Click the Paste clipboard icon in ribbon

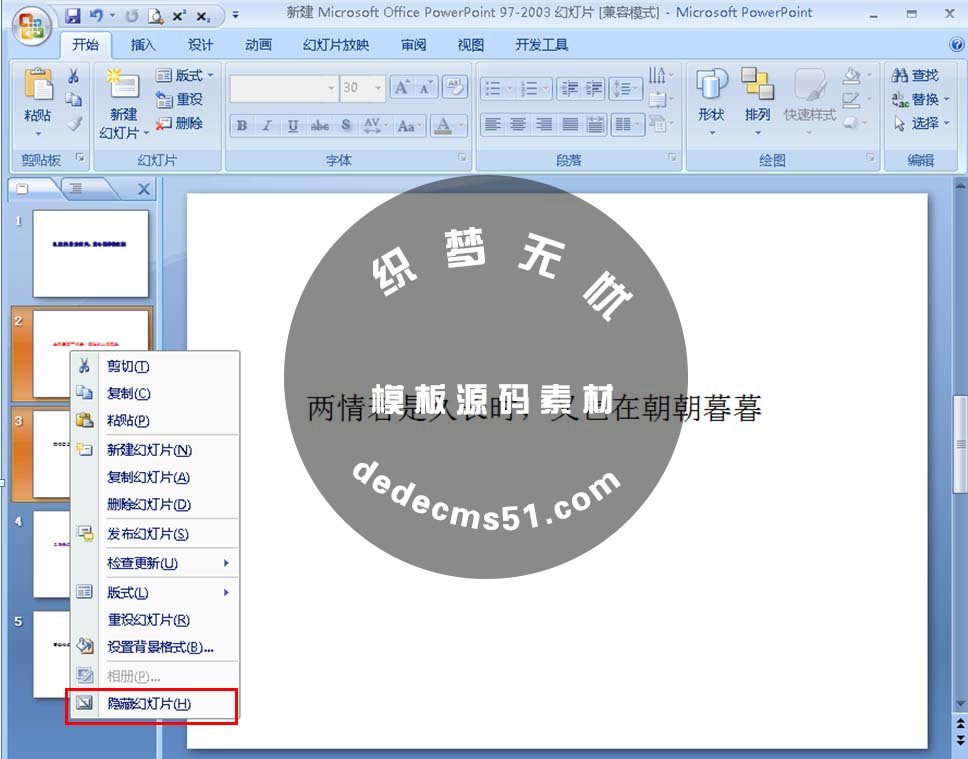click(x=38, y=86)
